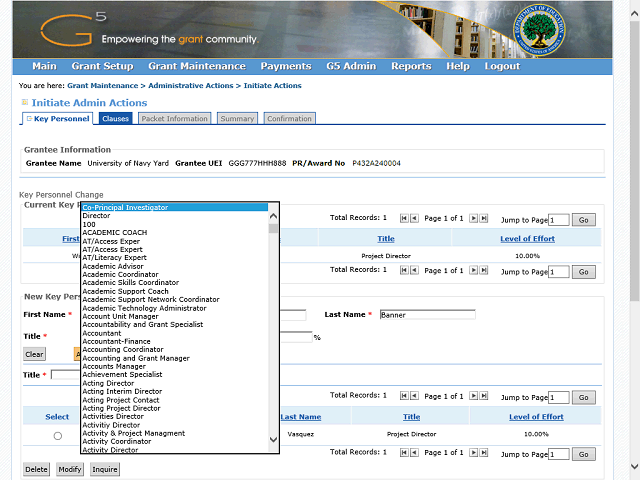
Task: Select the radio button for Vasquez row
Action: pos(57,435)
